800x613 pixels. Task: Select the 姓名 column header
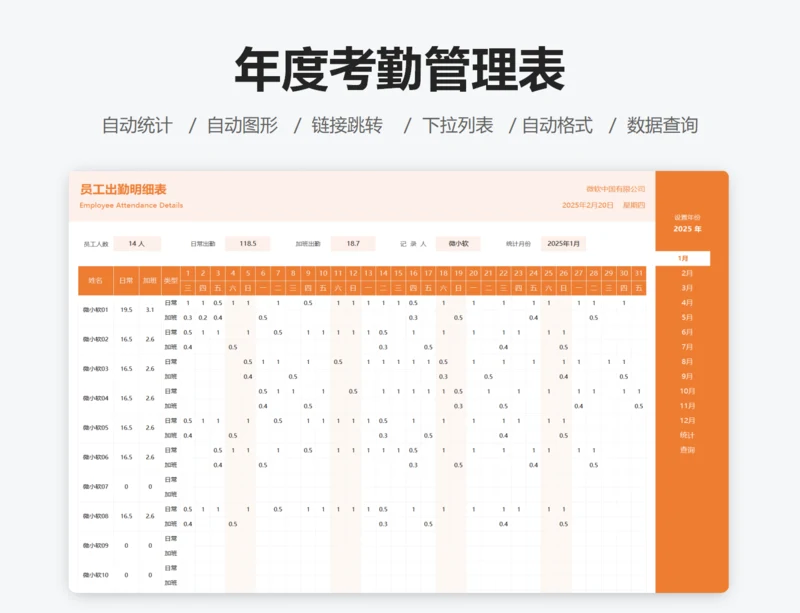tap(95, 281)
